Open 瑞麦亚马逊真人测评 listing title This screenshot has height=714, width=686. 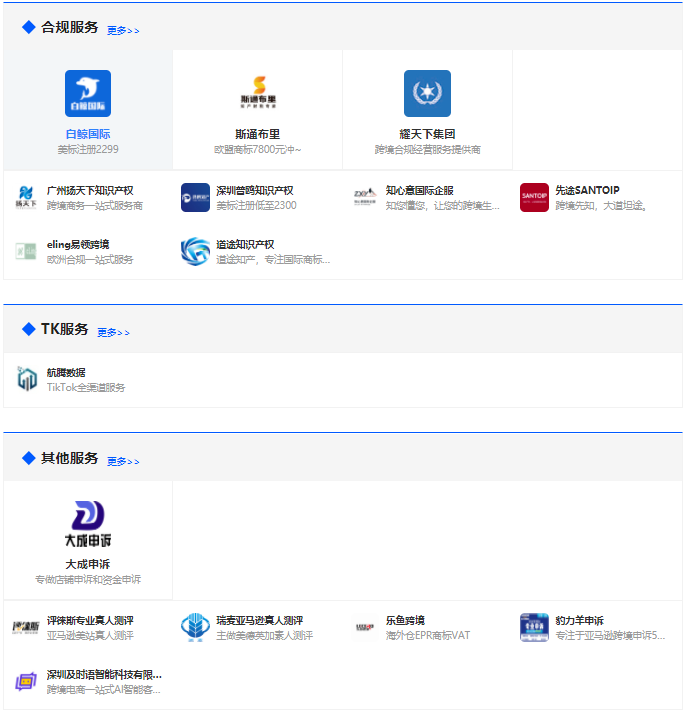[x=259, y=620]
